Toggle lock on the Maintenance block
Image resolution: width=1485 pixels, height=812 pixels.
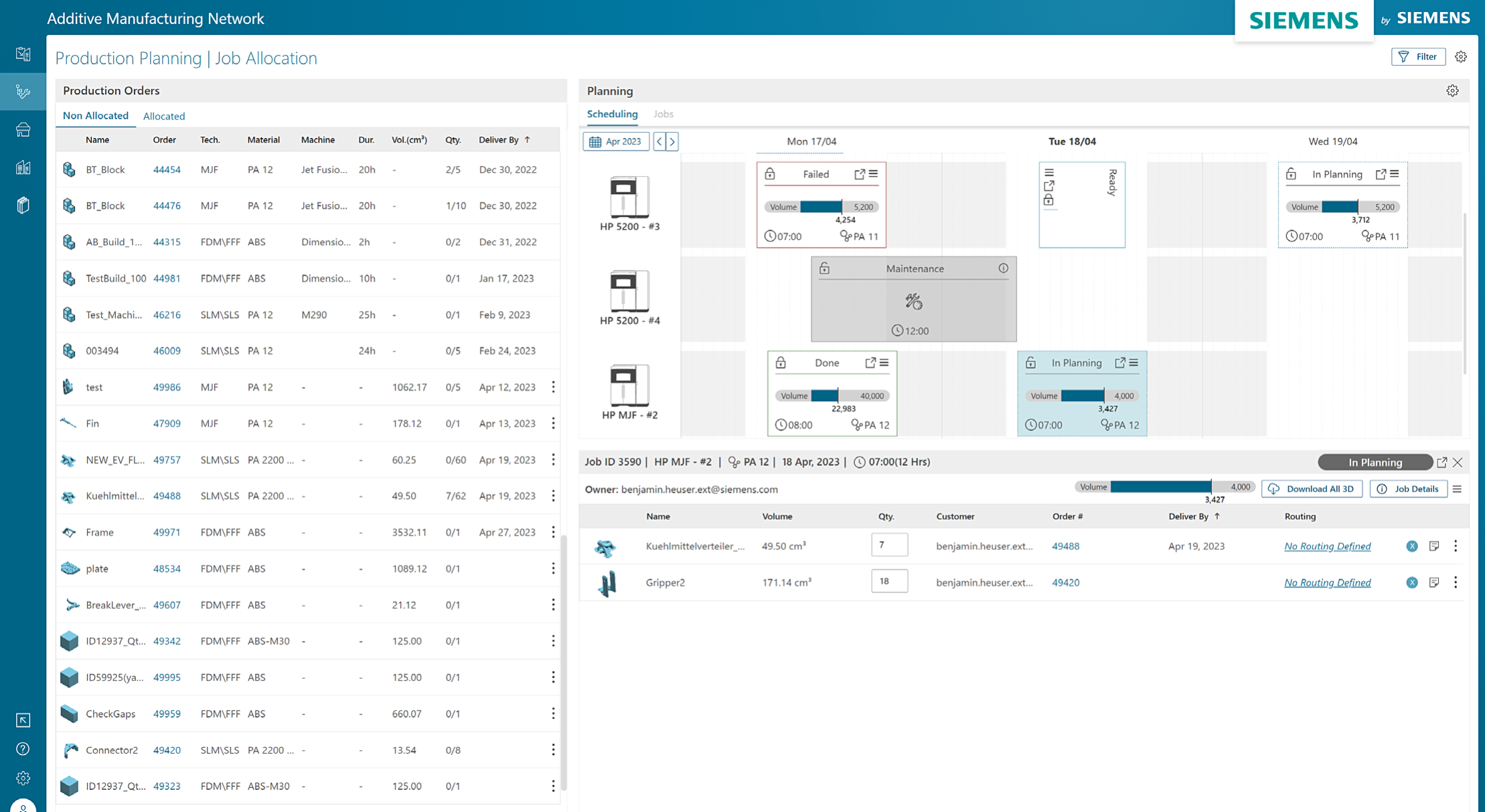click(824, 268)
